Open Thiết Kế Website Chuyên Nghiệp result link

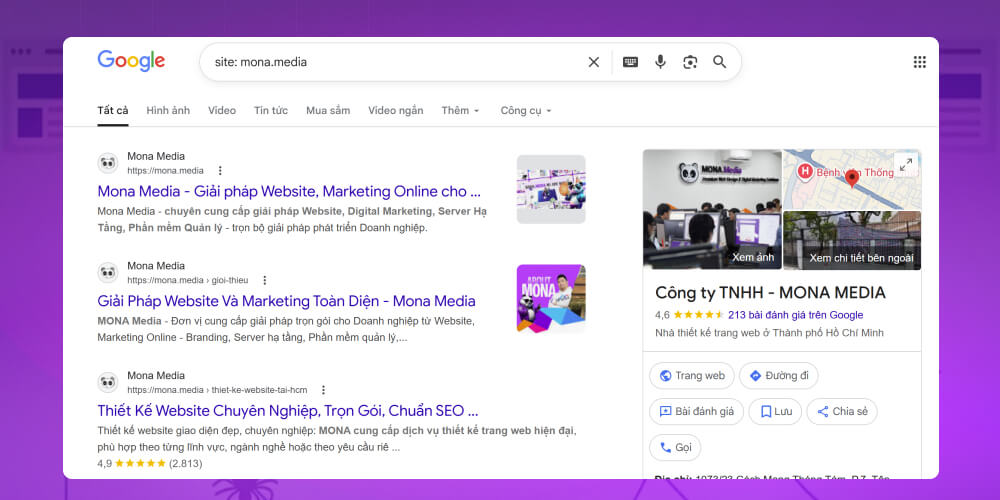tap(288, 411)
